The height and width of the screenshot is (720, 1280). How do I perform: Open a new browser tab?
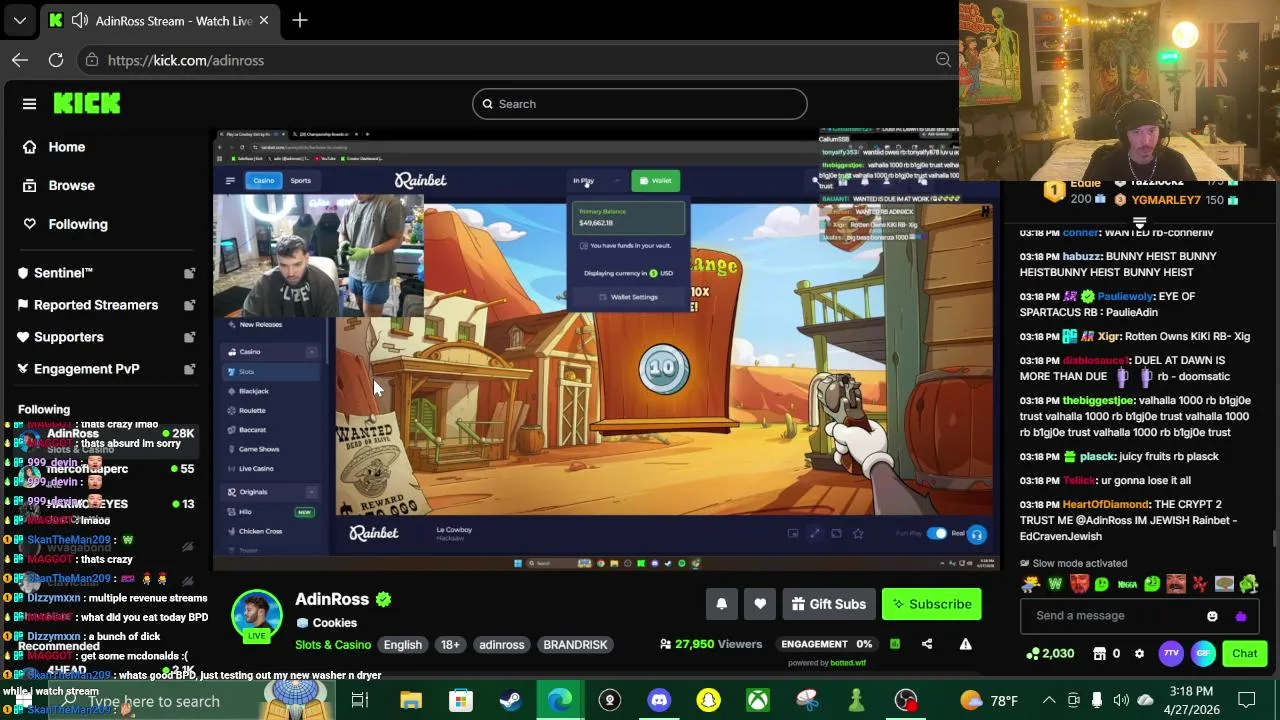coord(300,20)
